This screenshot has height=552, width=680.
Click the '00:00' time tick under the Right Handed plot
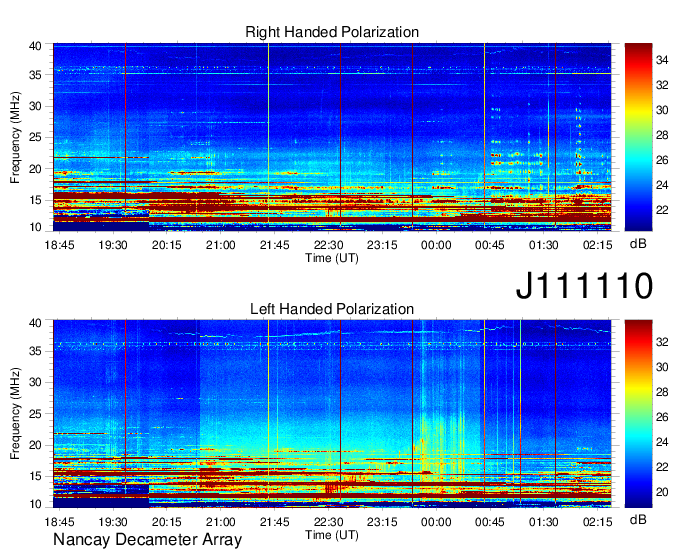(436, 245)
